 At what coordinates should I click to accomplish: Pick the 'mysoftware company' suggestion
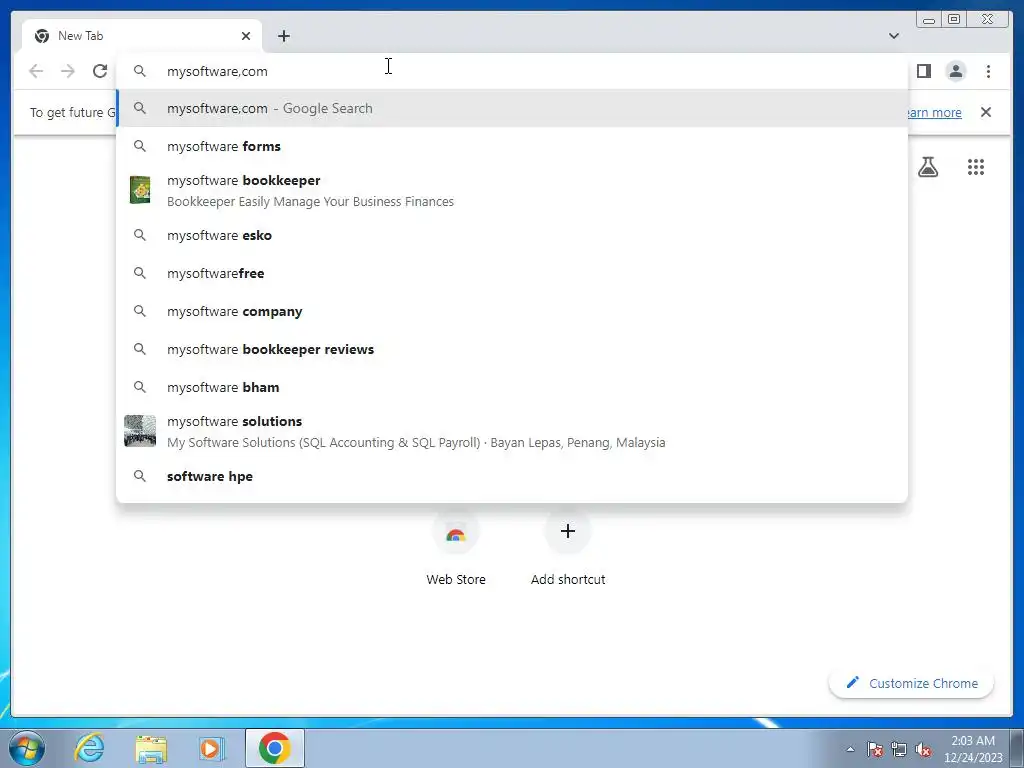(512, 312)
